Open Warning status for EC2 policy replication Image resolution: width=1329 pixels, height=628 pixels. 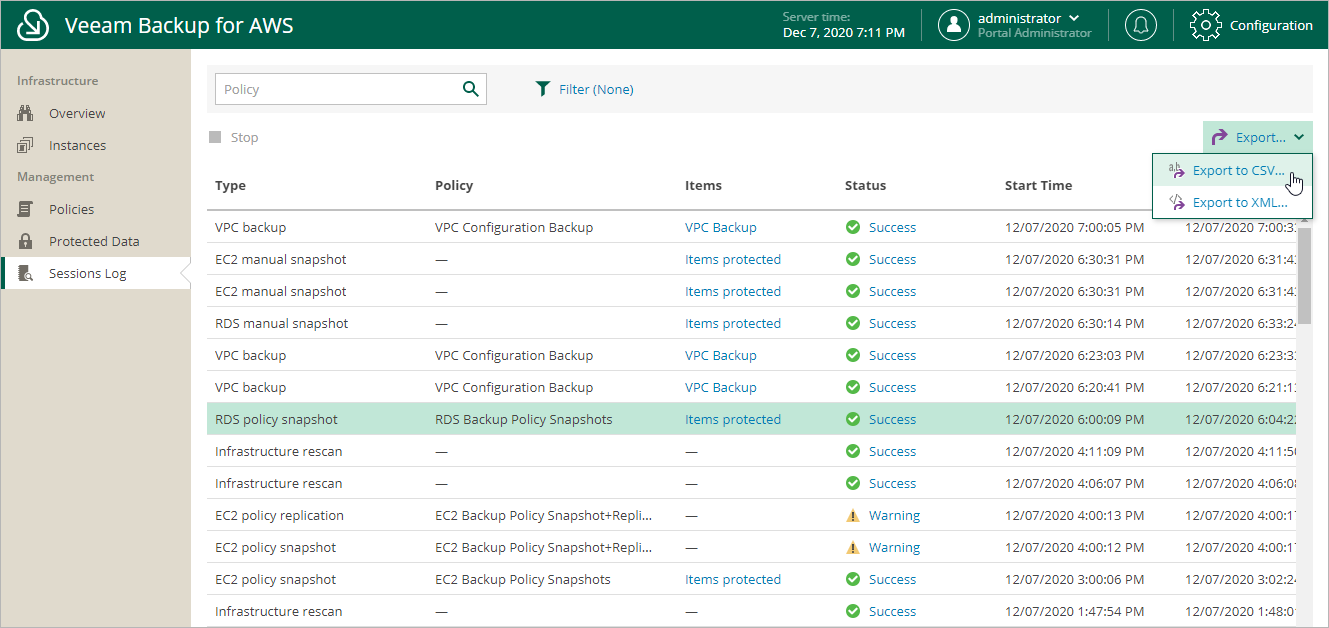click(x=894, y=515)
